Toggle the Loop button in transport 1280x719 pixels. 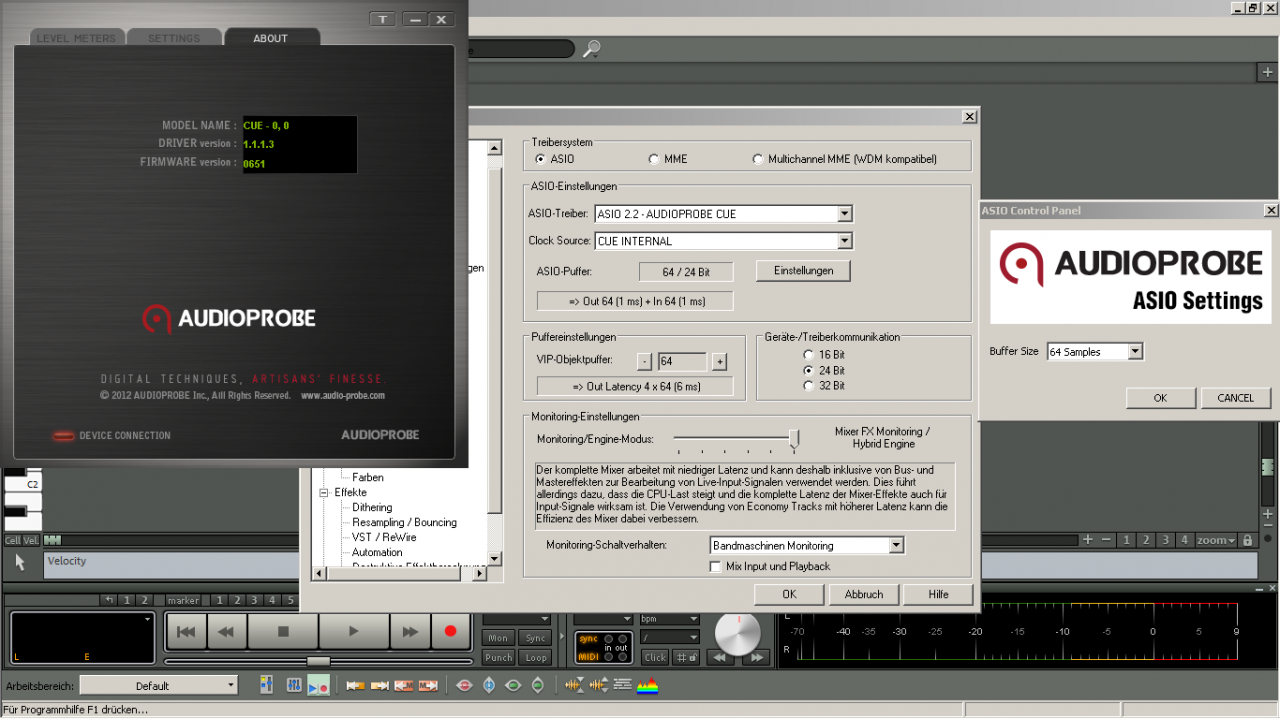[x=536, y=657]
